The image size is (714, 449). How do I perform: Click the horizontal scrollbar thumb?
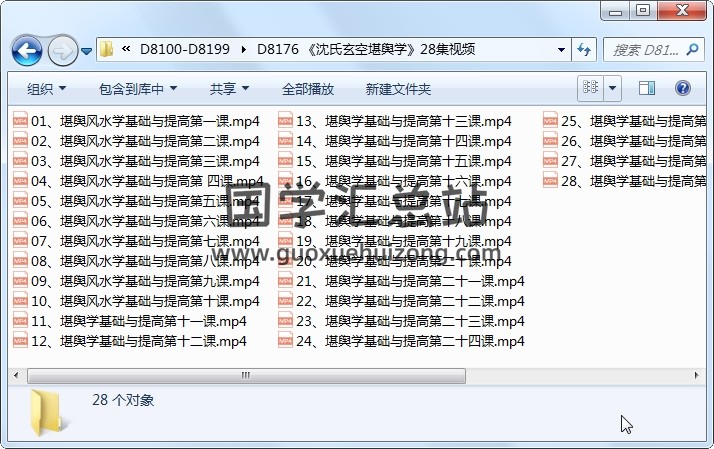246,376
